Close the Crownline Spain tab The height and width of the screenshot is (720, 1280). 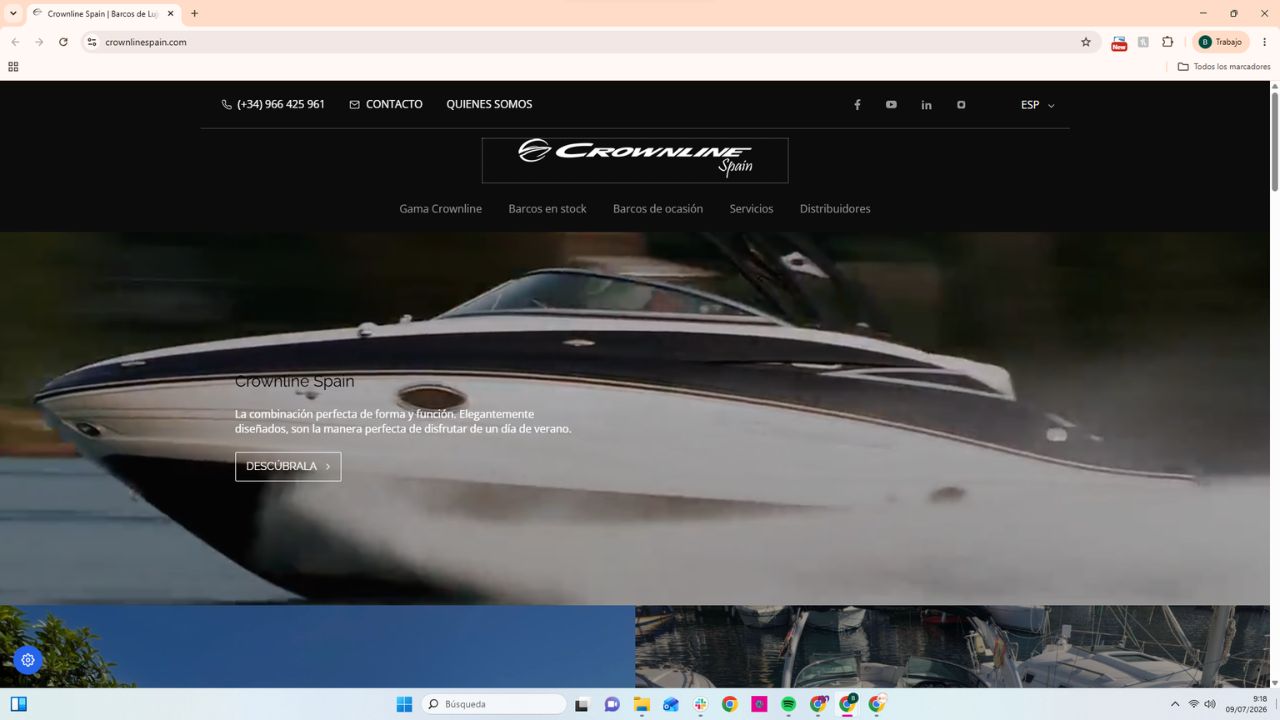tap(171, 14)
